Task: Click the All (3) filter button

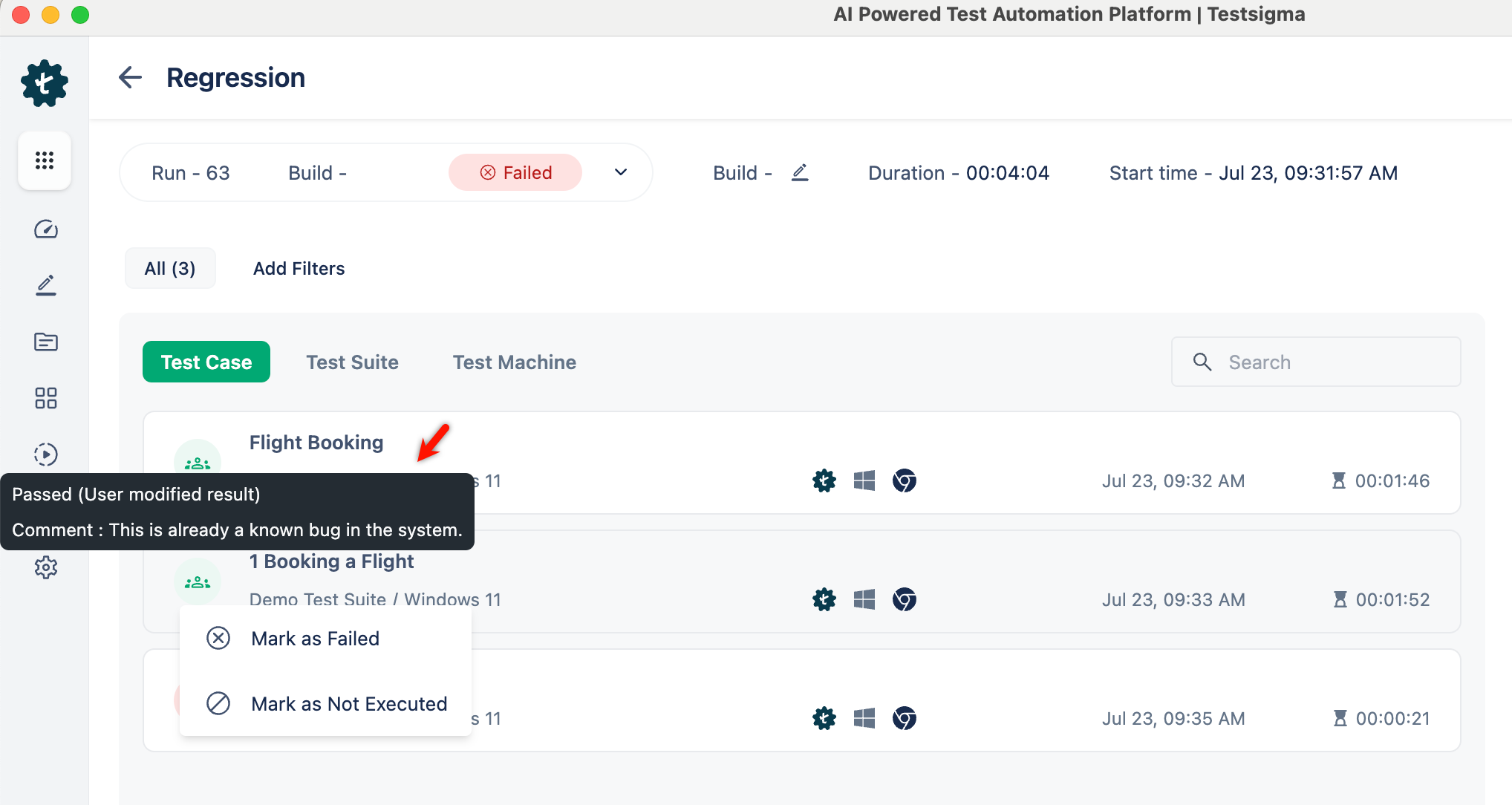Action: click(x=170, y=269)
